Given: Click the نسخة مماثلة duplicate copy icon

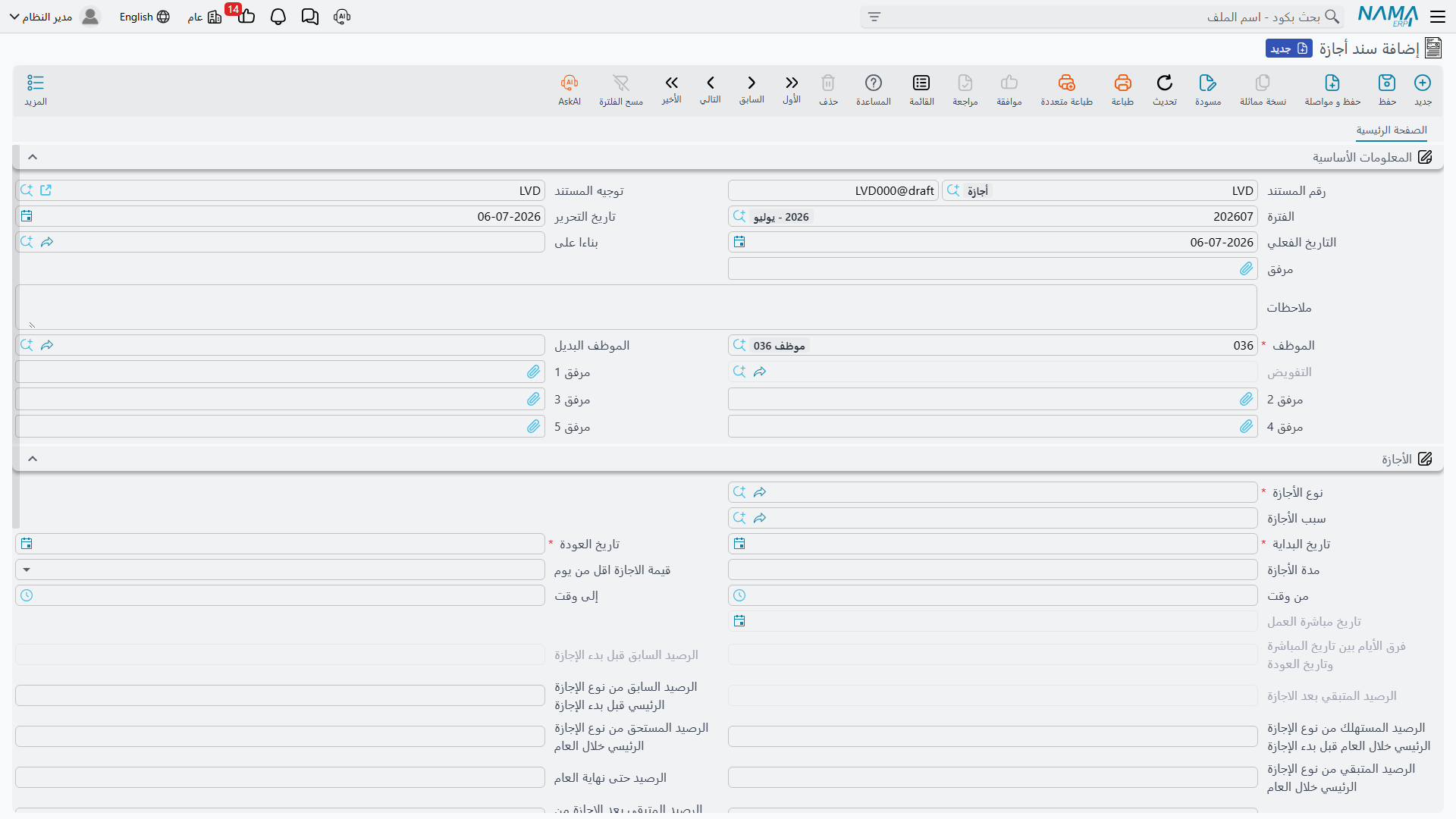Looking at the screenshot, I should tap(1263, 83).
